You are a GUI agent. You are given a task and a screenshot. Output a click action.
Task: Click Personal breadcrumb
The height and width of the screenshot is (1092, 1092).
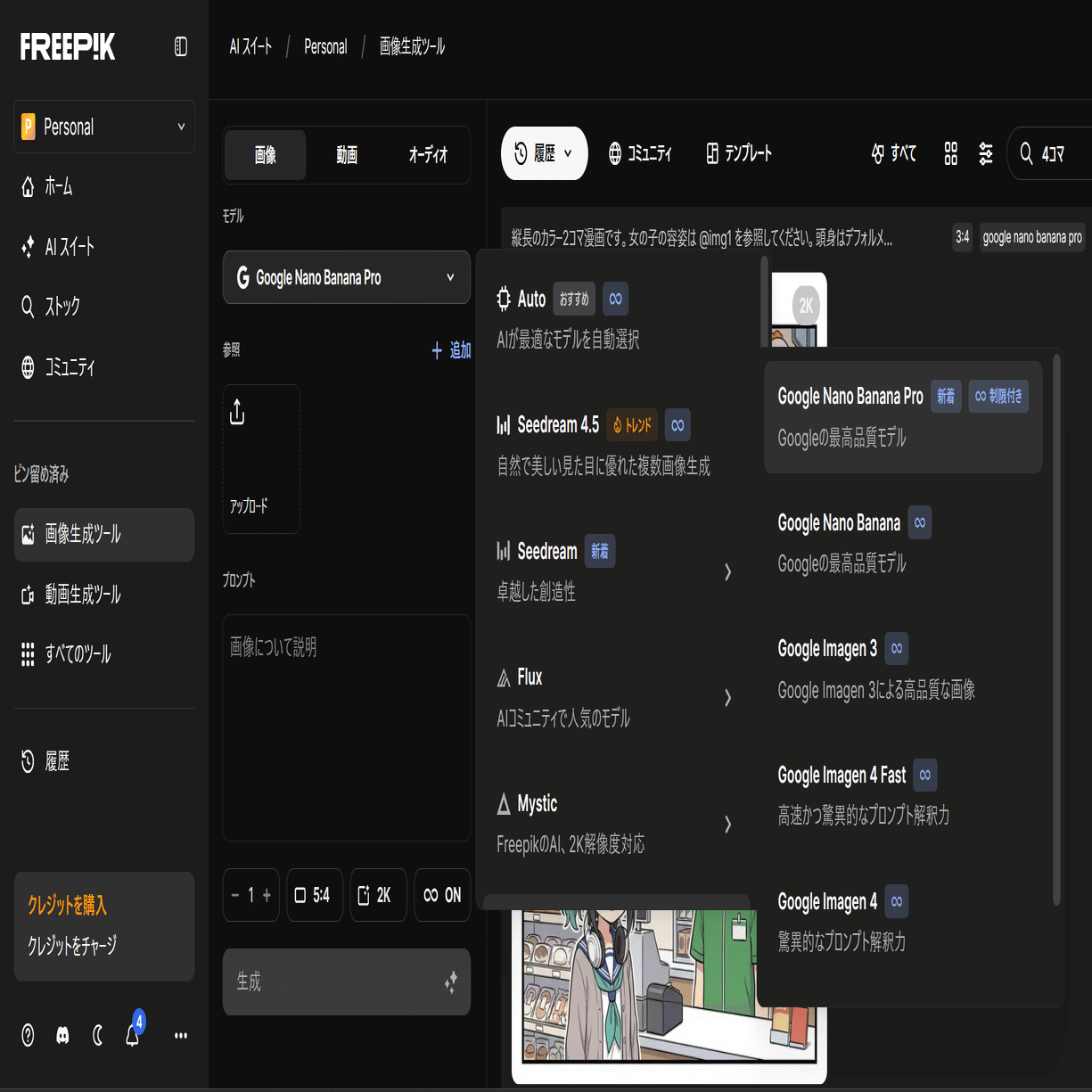(325, 46)
